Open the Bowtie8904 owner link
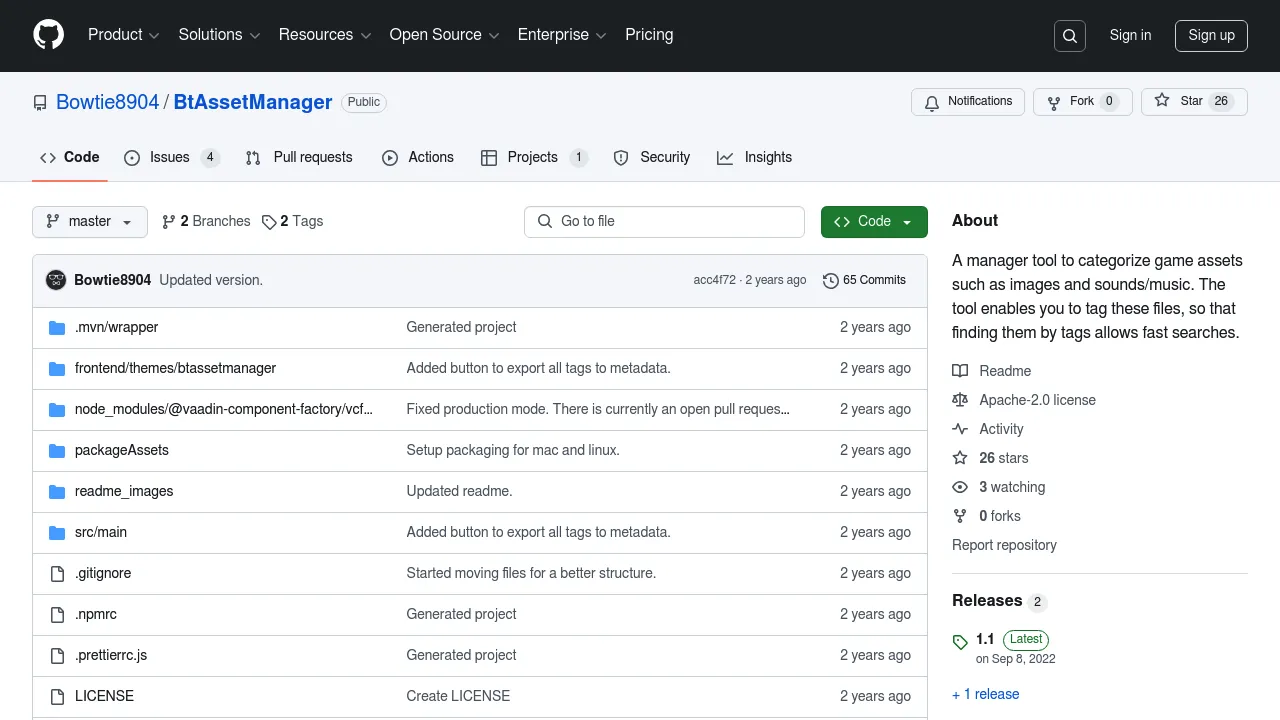This screenshot has height=720, width=1280. (x=107, y=102)
